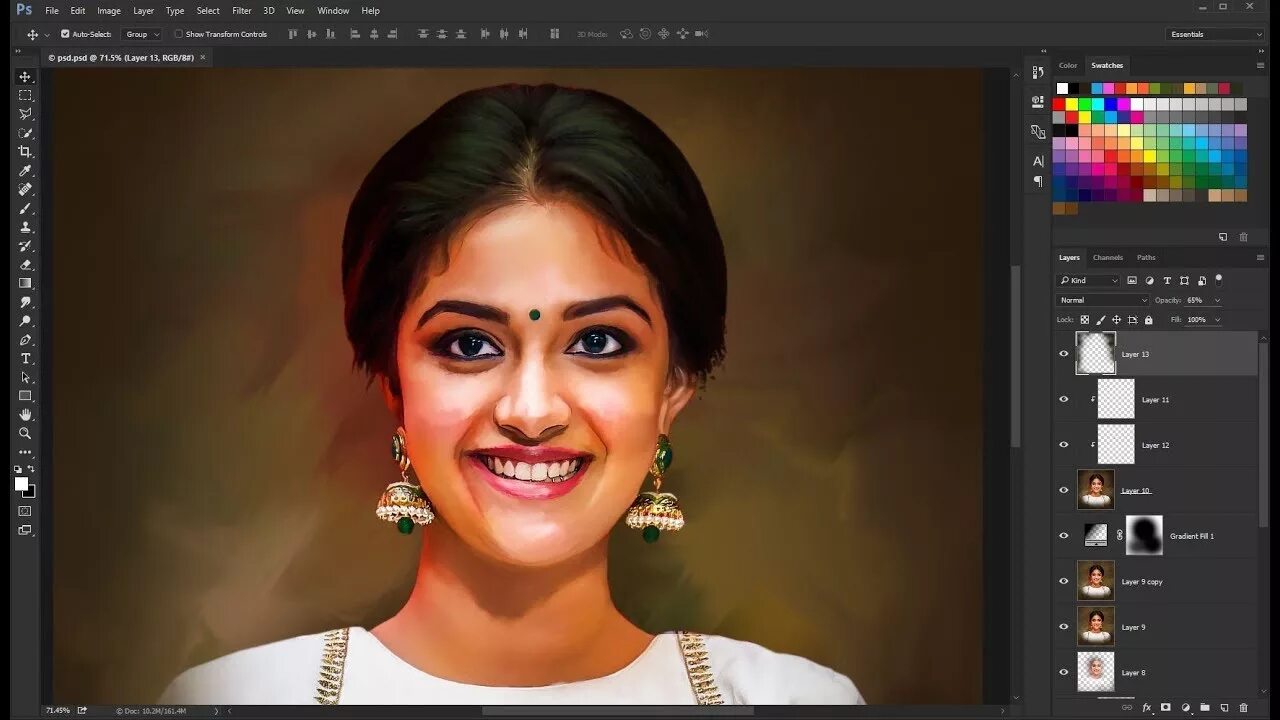Image resolution: width=1280 pixels, height=720 pixels.
Task: Open the Opacity slider dropdown arrow
Action: pos(1217,300)
